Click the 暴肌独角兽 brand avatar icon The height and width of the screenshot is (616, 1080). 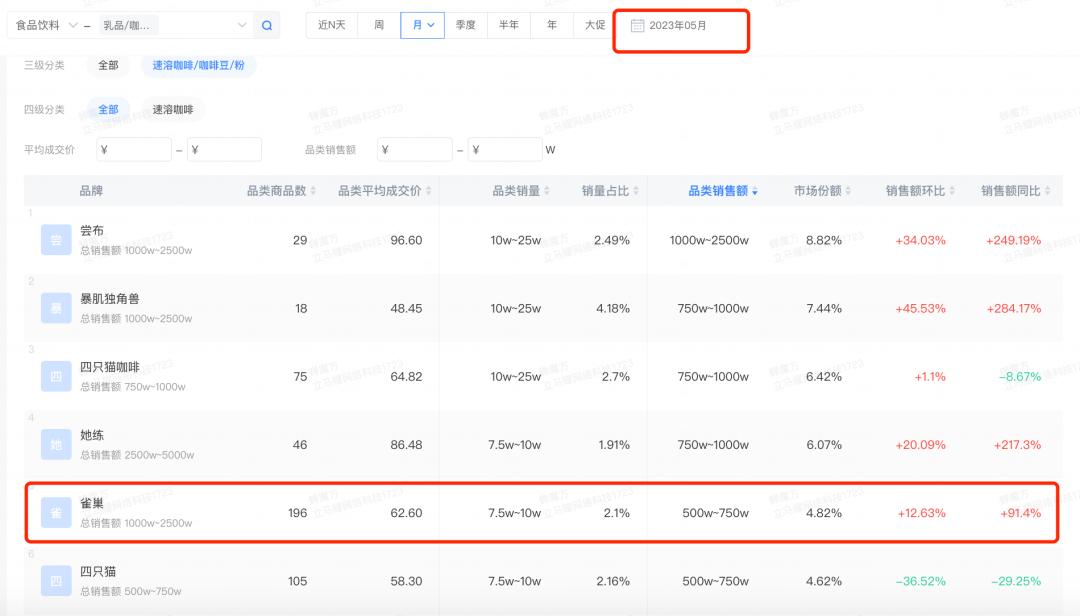(56, 309)
